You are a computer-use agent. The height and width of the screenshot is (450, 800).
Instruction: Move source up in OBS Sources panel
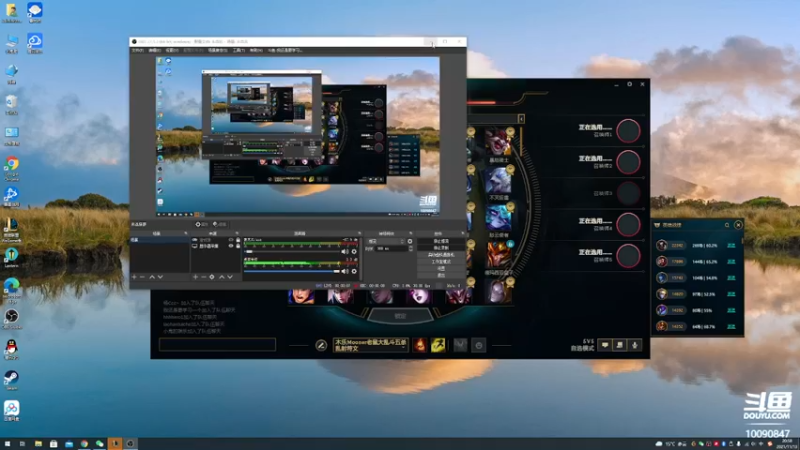[221, 277]
